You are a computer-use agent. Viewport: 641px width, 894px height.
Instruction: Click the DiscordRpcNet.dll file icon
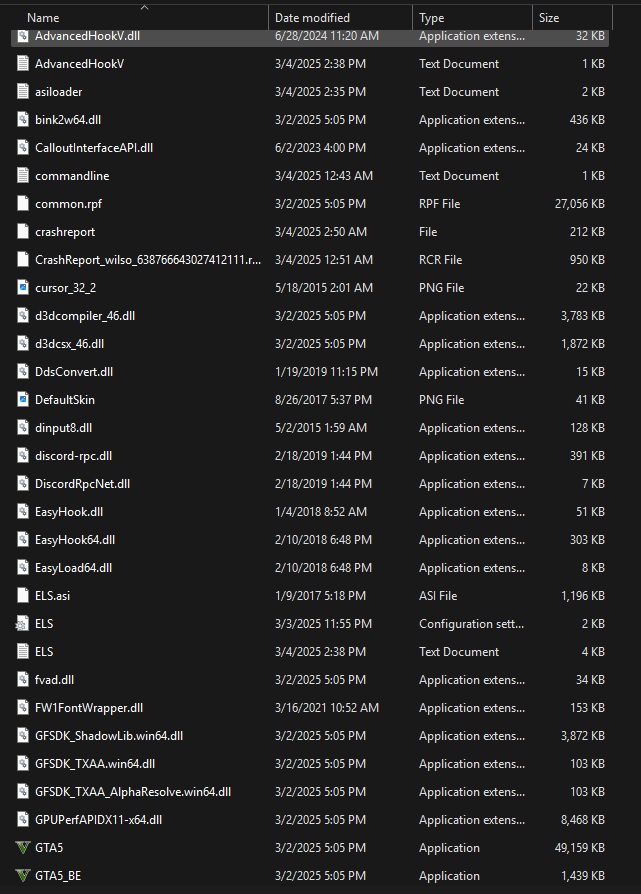click(x=23, y=483)
